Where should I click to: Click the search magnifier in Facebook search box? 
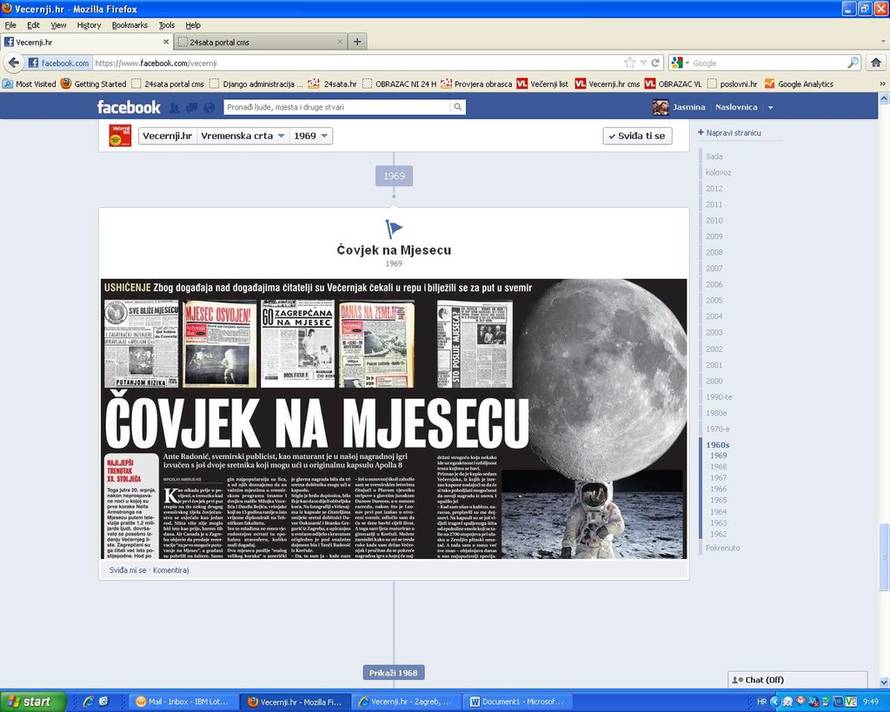tap(458, 107)
